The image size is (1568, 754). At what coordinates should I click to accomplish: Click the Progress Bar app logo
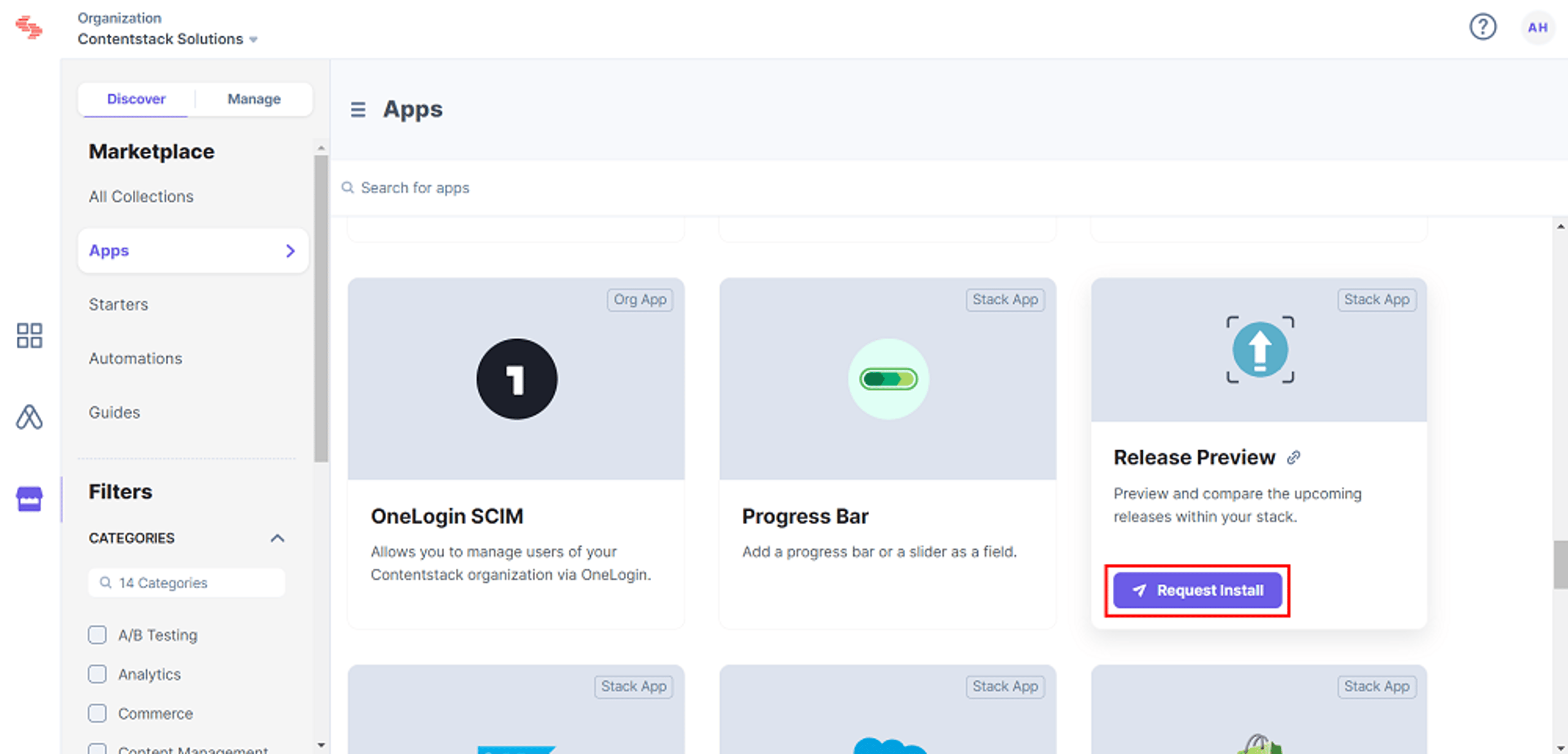click(888, 378)
